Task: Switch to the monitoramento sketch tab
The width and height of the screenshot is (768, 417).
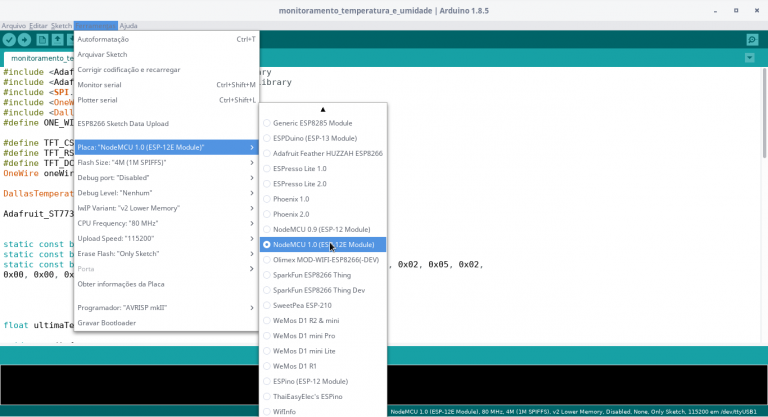Action: [x=40, y=59]
